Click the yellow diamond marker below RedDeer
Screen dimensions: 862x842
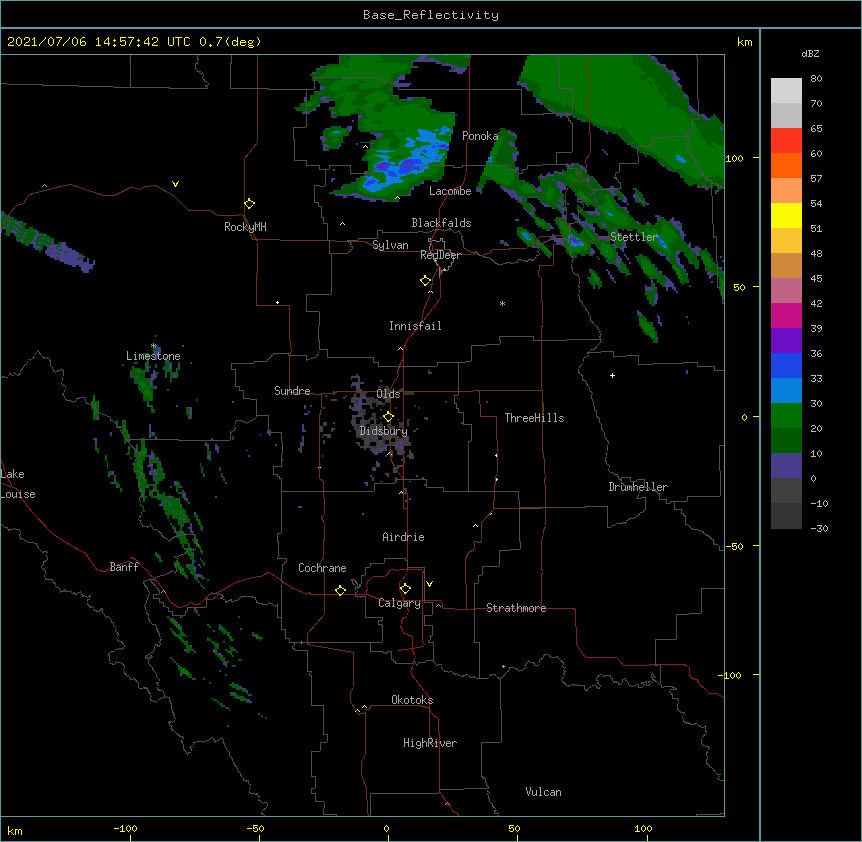426,281
